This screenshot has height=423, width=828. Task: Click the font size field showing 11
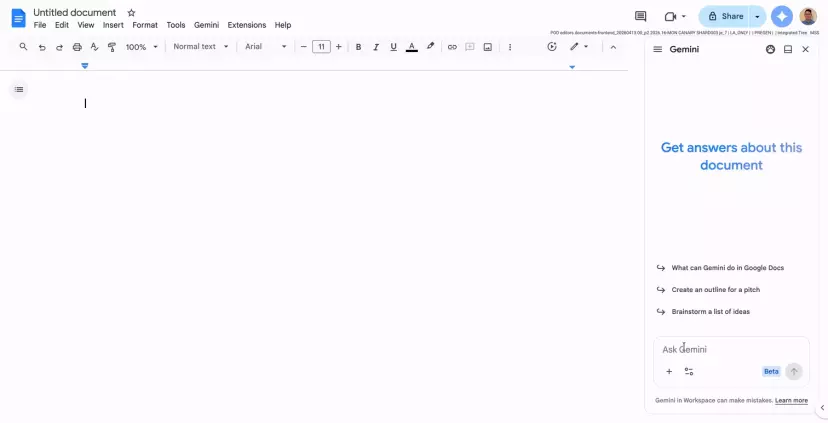321,47
